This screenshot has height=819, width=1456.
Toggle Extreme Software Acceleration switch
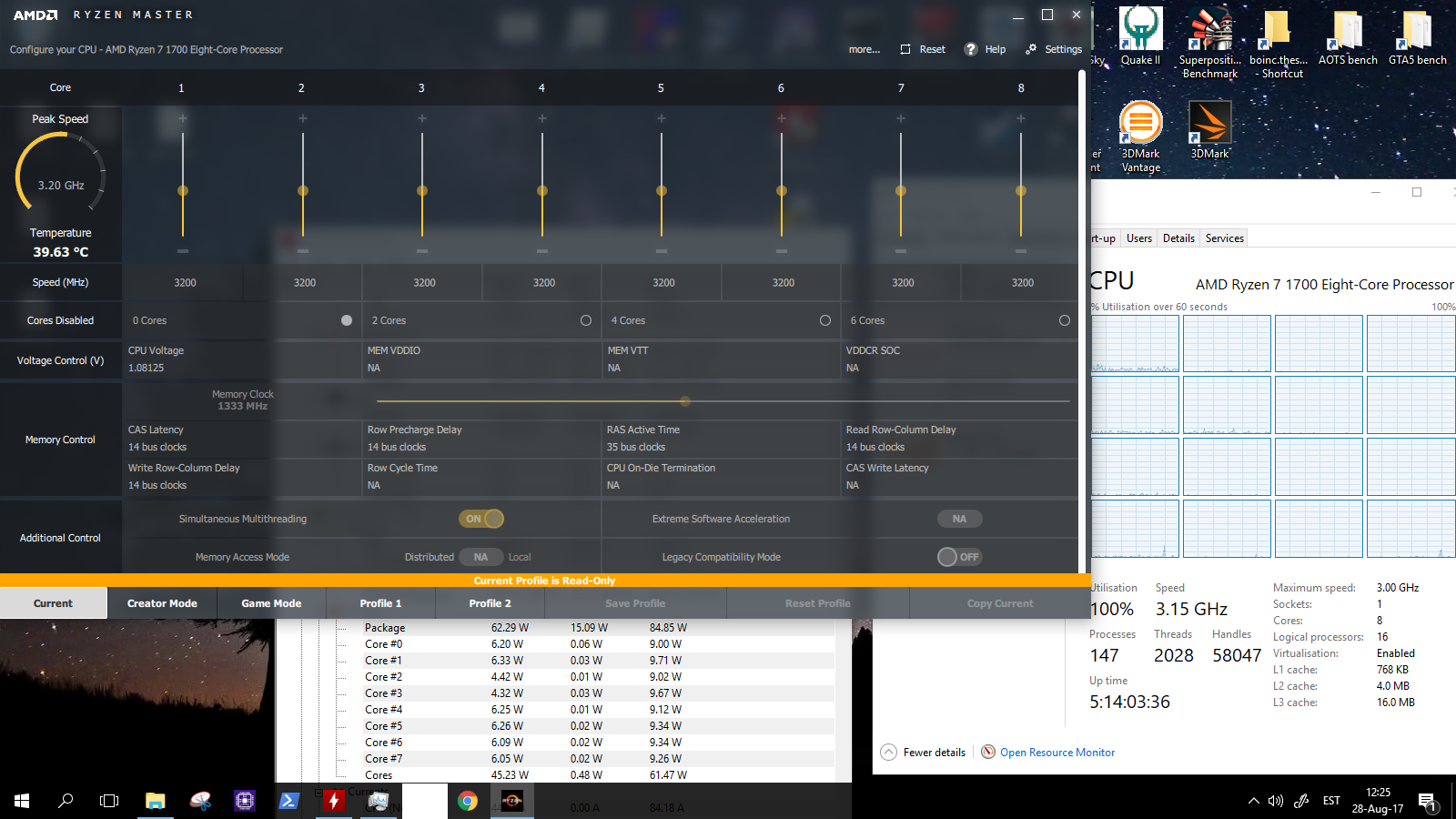(960, 519)
